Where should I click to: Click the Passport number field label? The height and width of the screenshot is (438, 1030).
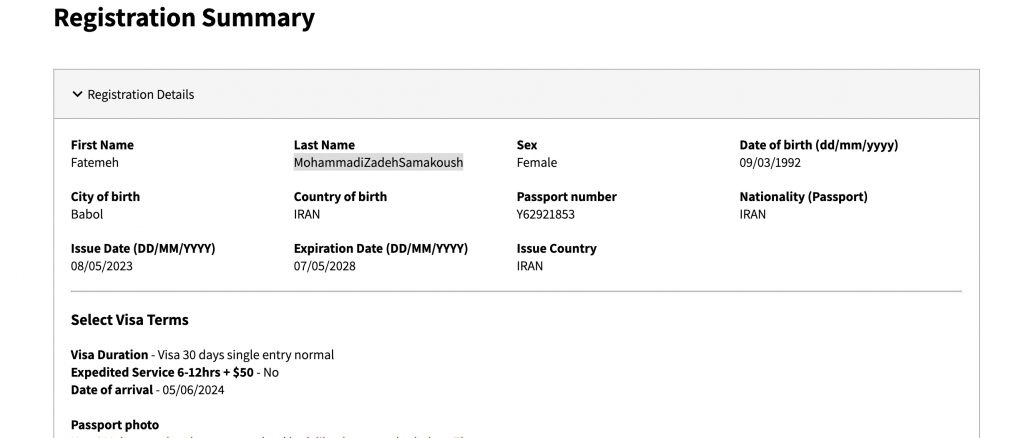pos(567,197)
